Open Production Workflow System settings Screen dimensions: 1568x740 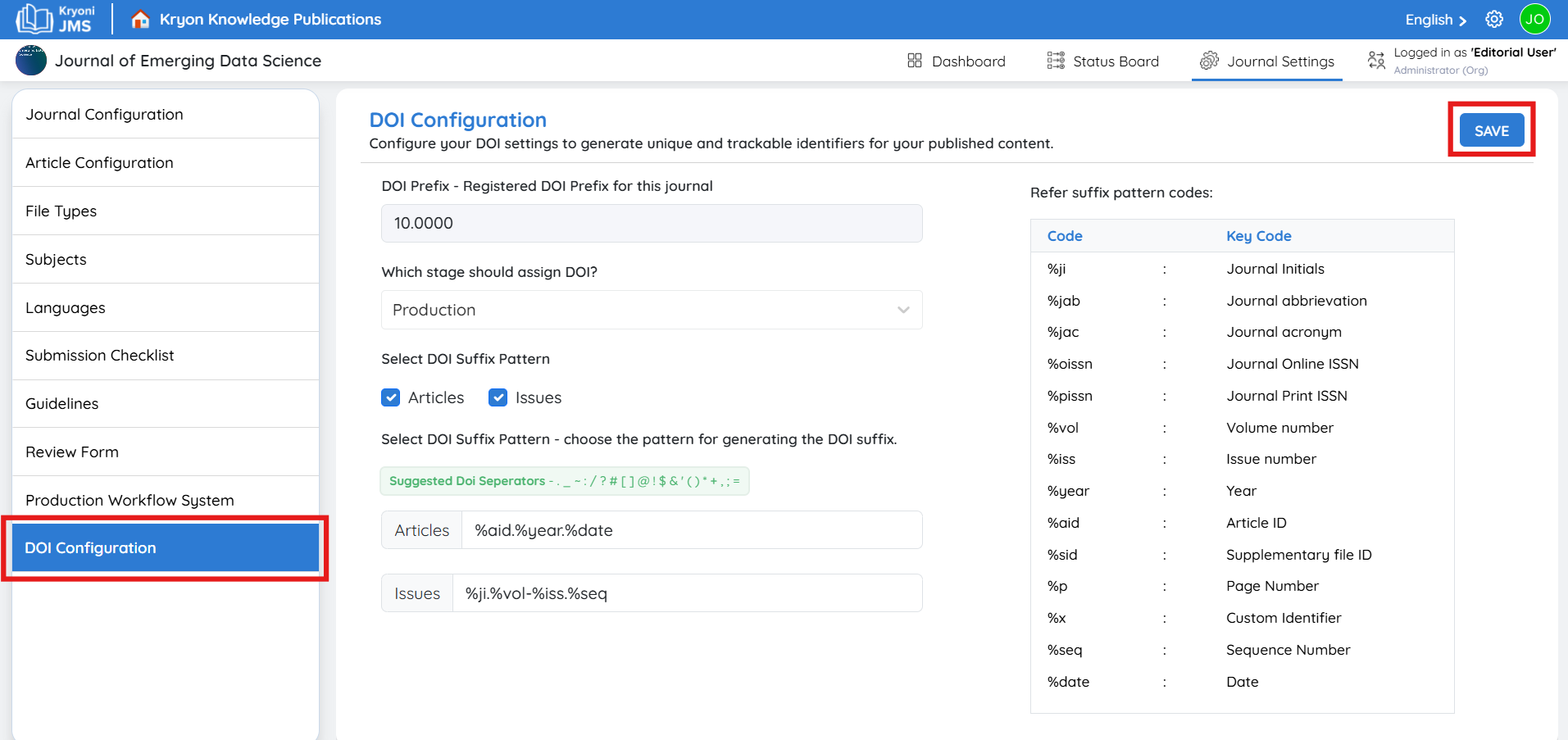[130, 500]
